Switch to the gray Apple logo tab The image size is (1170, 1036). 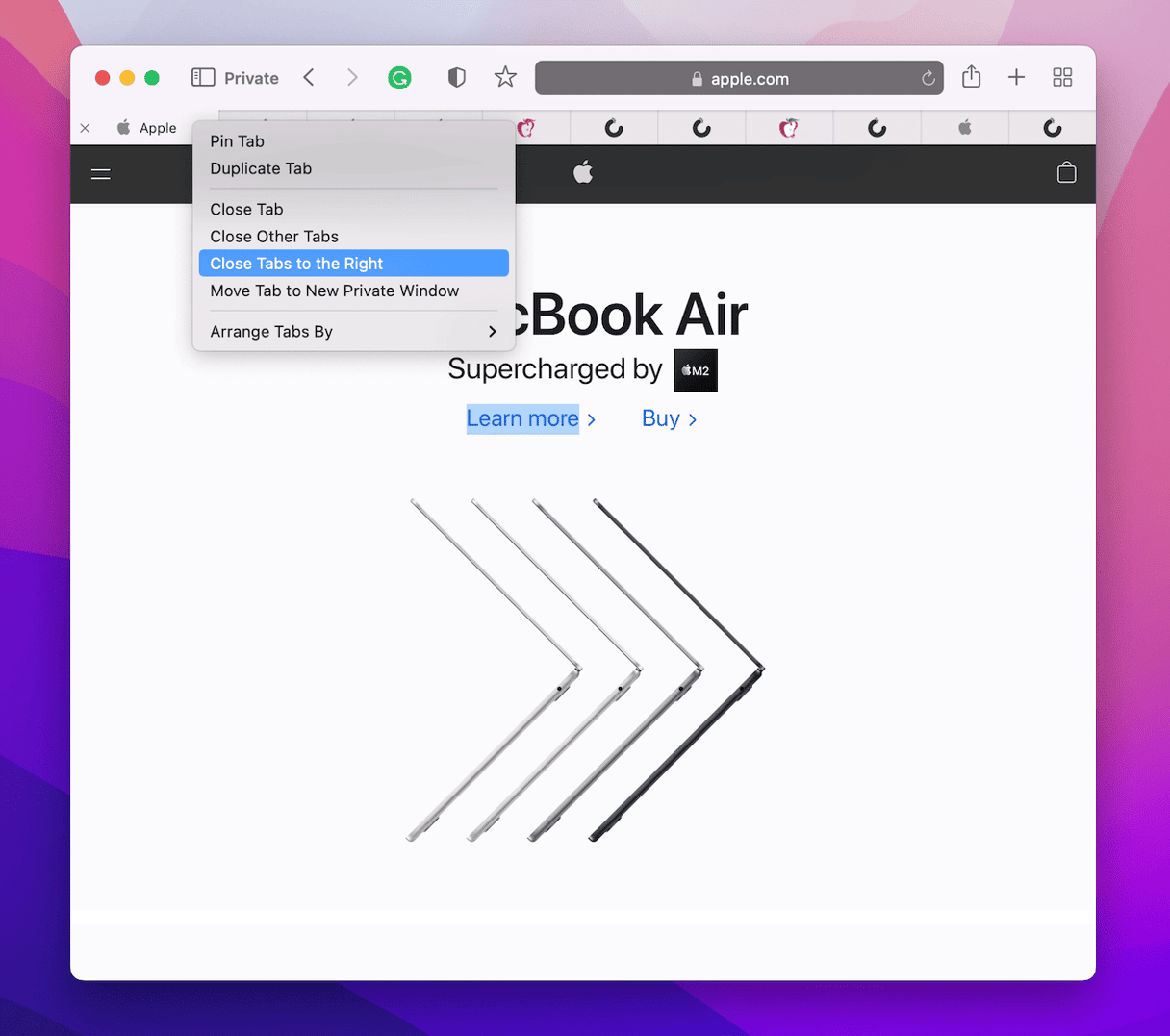tap(965, 128)
